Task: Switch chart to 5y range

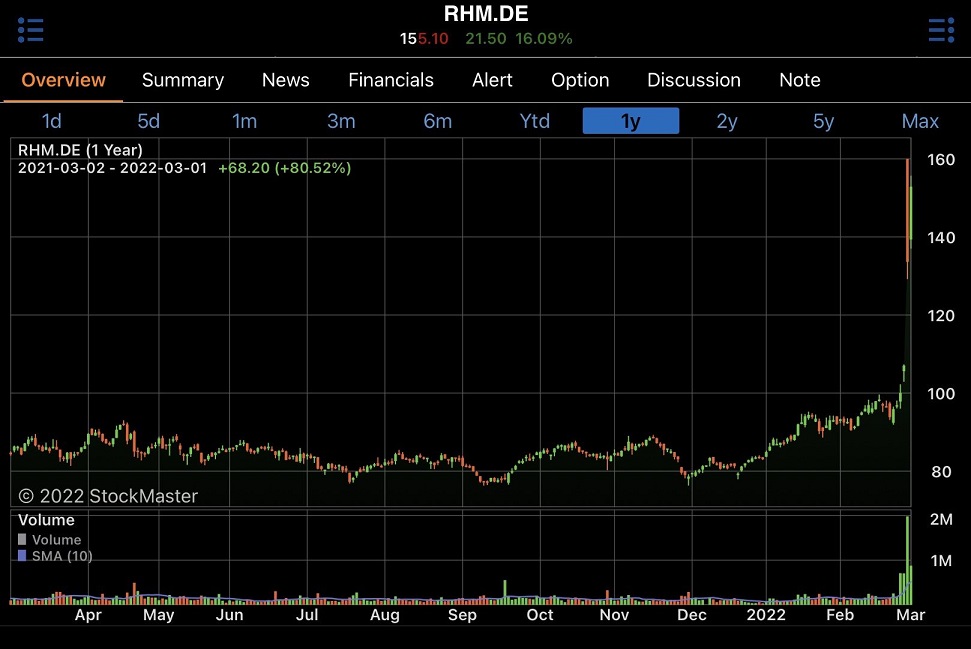Action: 824,121
